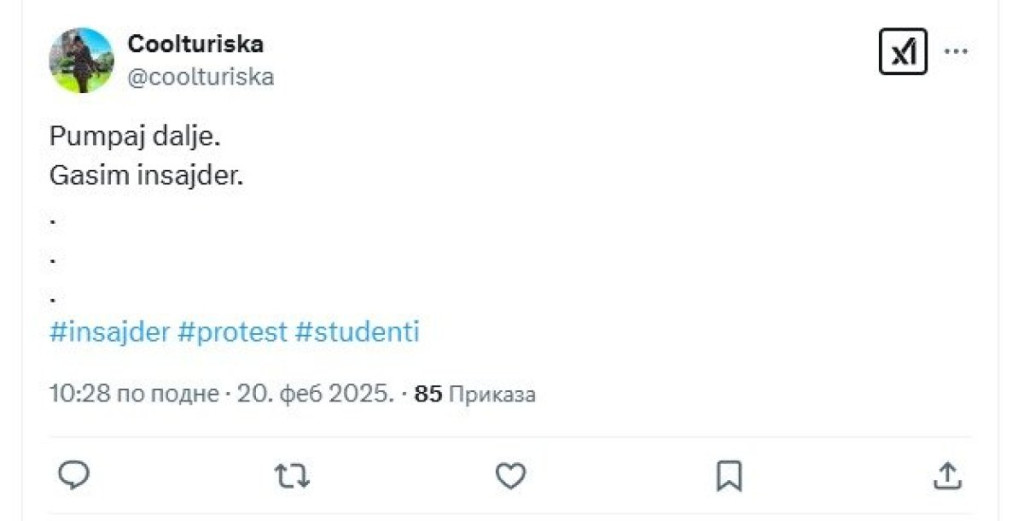Image resolution: width=1024 pixels, height=521 pixels.
Task: Select the #studenti hashtag
Action: [357, 332]
